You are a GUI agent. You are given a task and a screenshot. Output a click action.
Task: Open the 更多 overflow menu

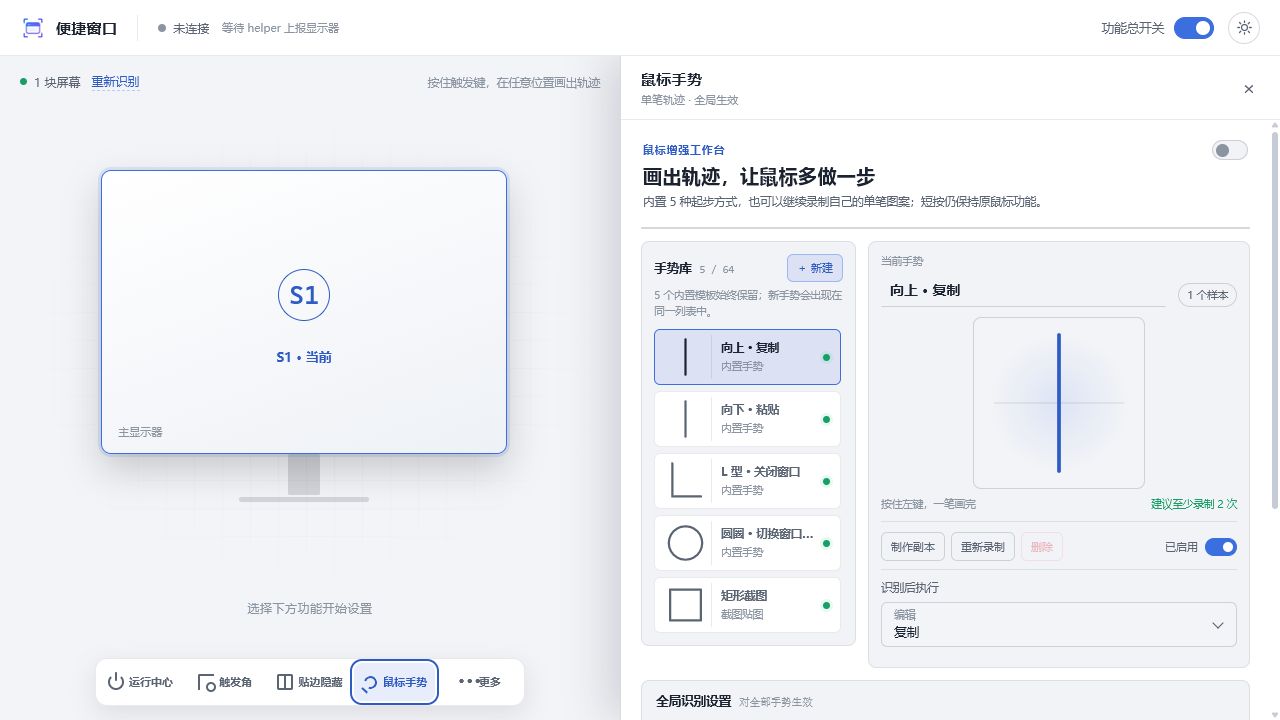point(480,682)
